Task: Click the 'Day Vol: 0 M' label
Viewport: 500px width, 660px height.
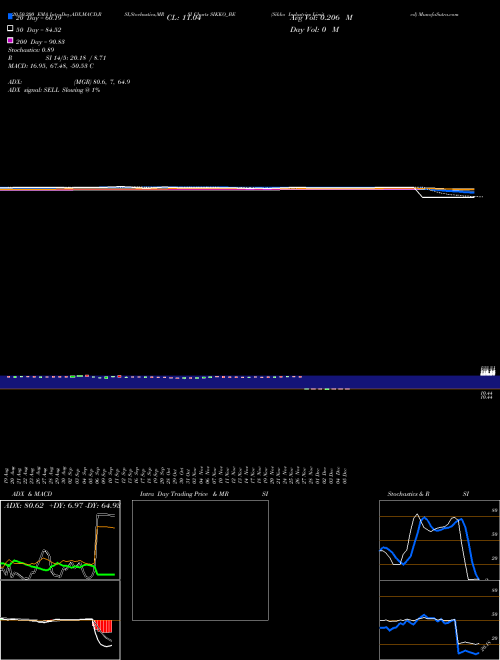Action: click(x=314, y=30)
